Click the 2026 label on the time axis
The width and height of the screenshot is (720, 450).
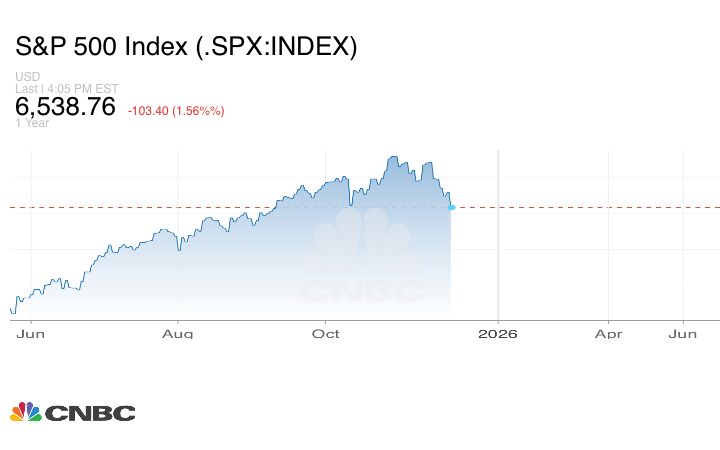(x=498, y=333)
